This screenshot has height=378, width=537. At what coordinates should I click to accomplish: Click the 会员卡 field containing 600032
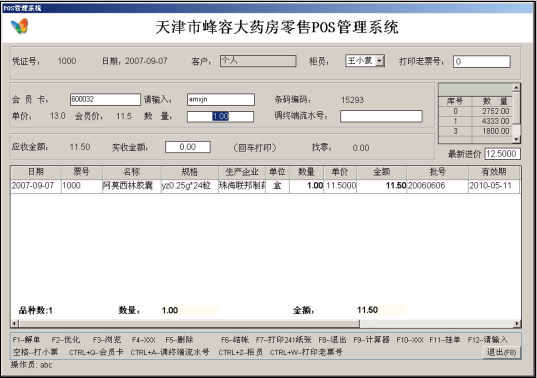point(105,99)
